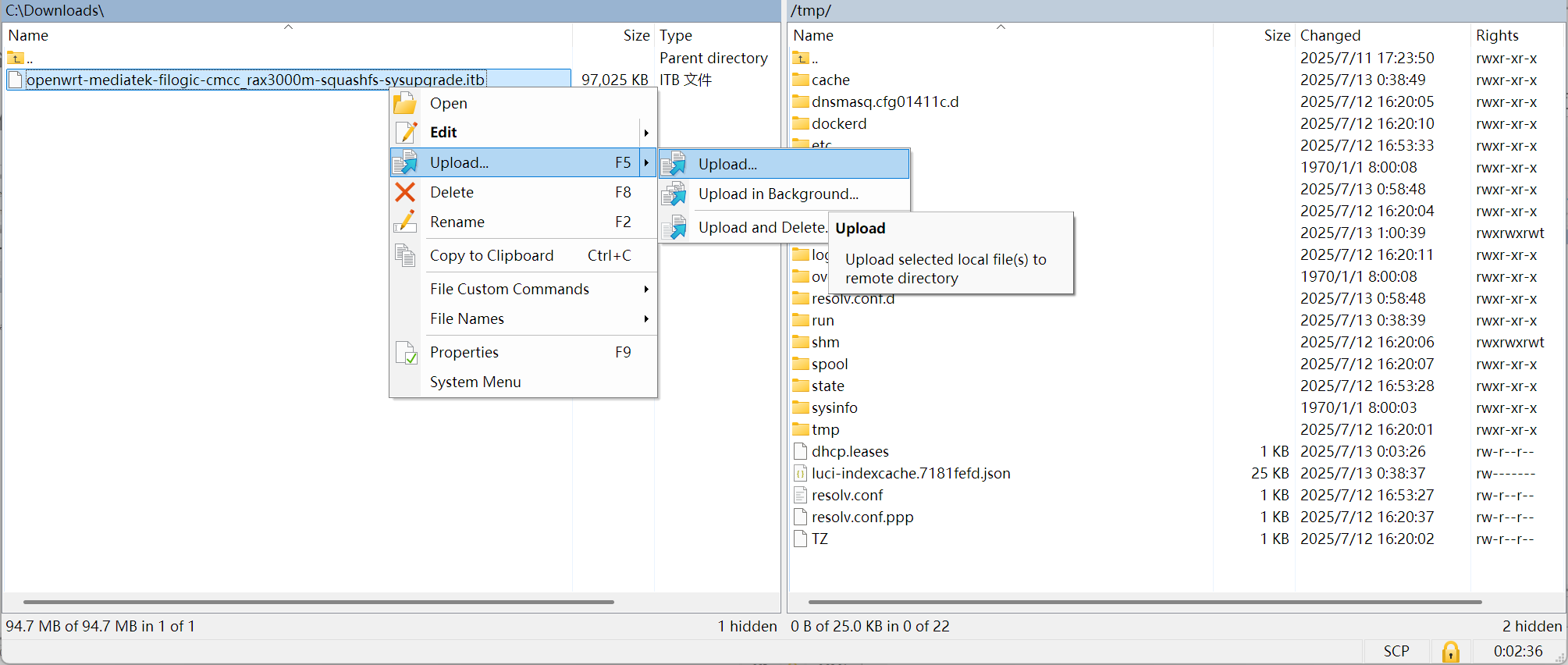
Task: Click the Edit pencil icon in context menu
Action: point(405,133)
